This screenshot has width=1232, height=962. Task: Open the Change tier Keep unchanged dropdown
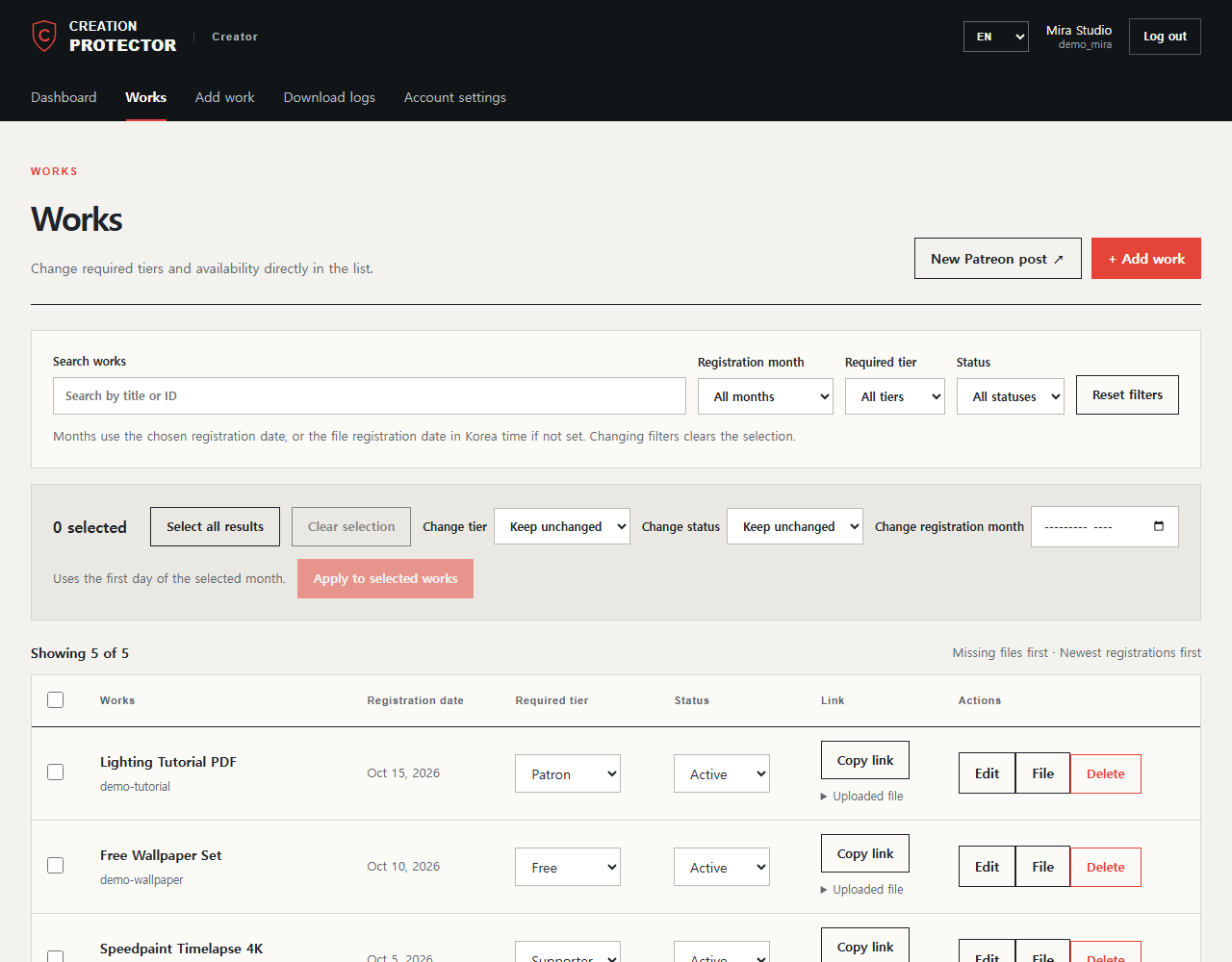[562, 526]
